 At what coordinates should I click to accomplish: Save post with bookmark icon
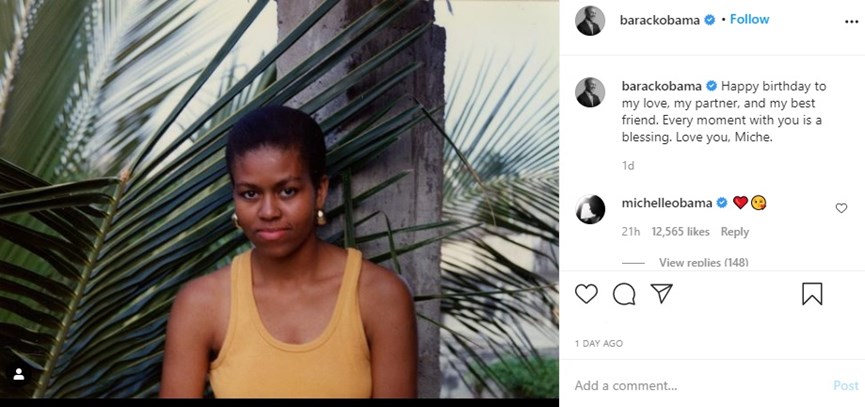[x=812, y=293]
